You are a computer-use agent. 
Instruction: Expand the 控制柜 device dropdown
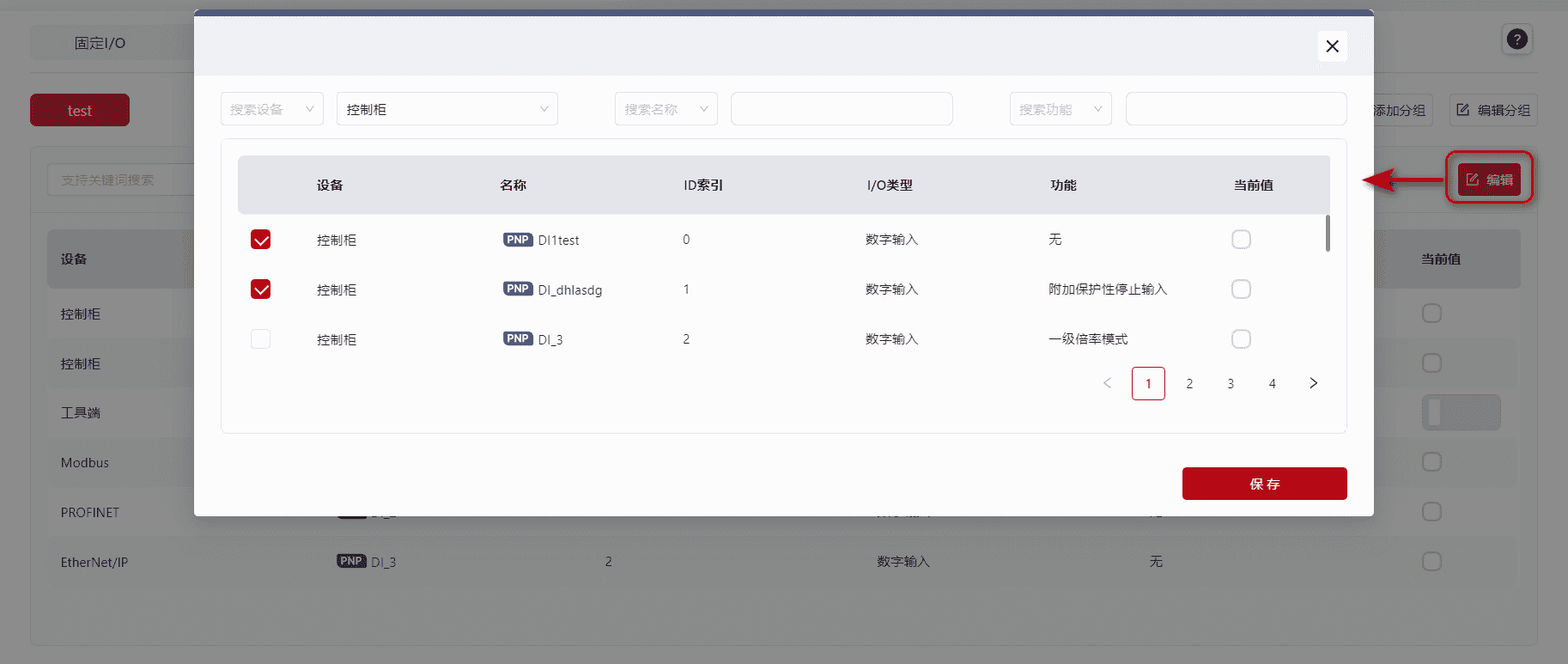coord(447,109)
